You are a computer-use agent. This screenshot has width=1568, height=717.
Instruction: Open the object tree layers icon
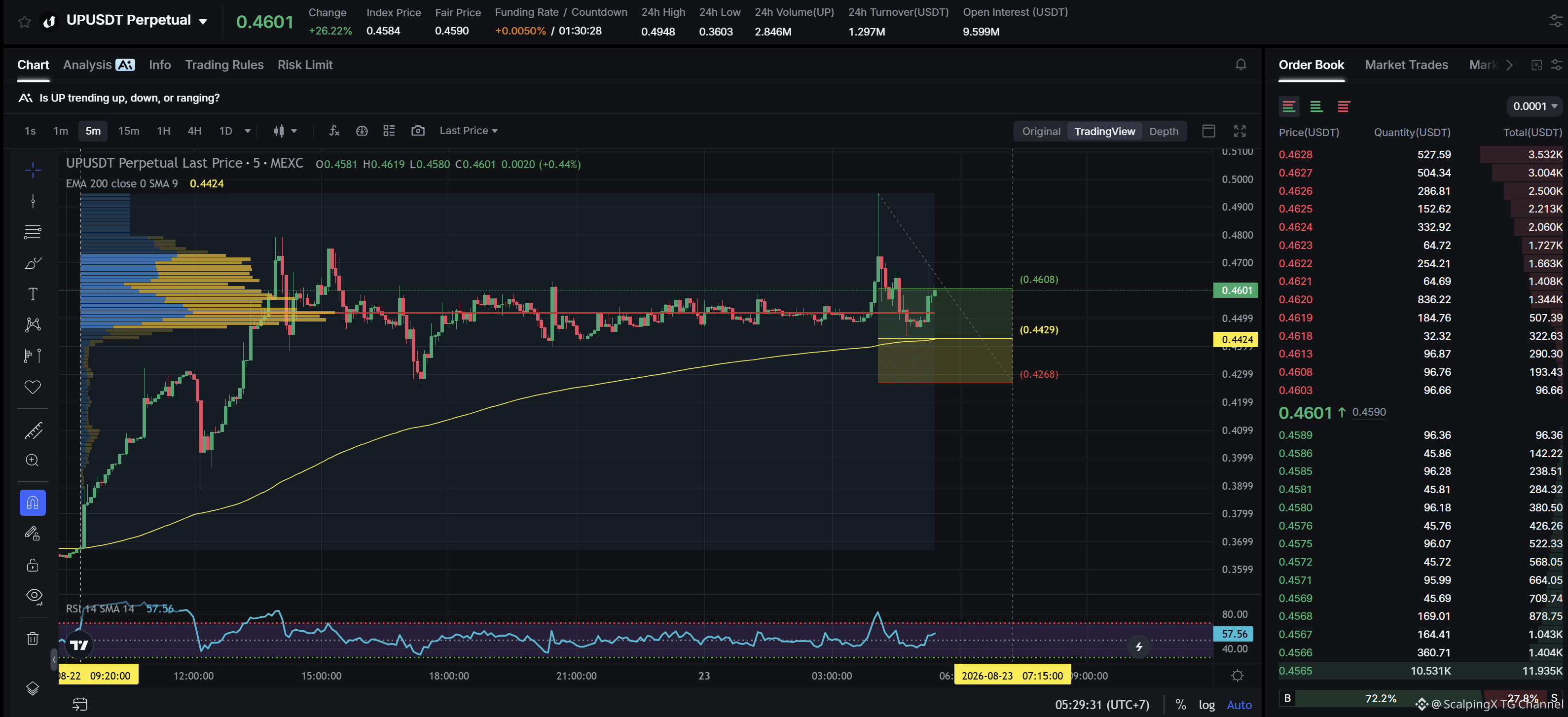pyautogui.click(x=33, y=688)
